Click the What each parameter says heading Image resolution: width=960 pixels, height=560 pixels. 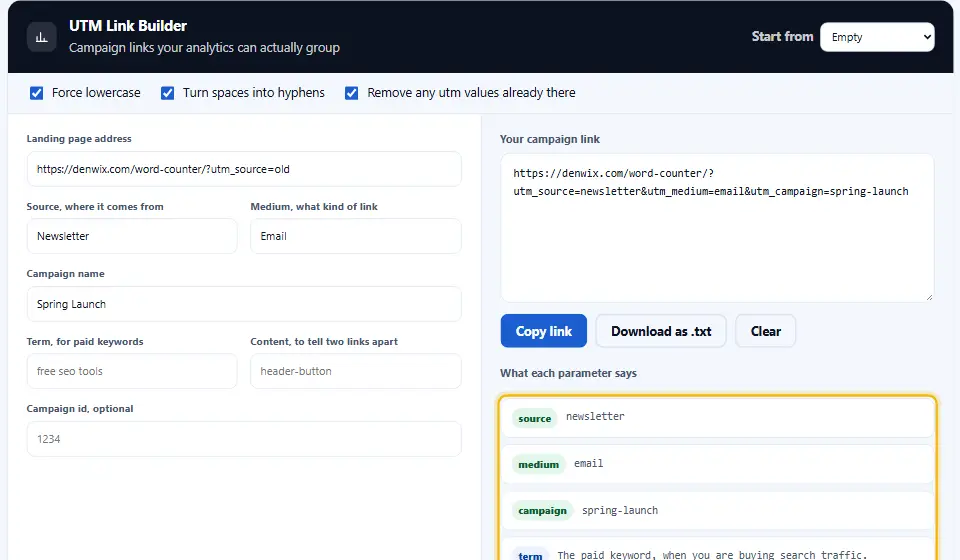568,373
